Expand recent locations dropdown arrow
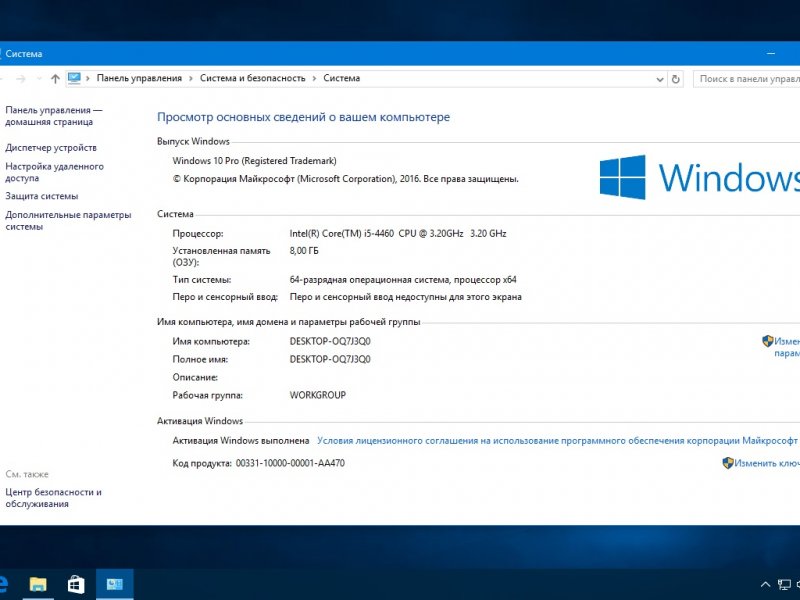The height and width of the screenshot is (600, 800). (x=39, y=79)
